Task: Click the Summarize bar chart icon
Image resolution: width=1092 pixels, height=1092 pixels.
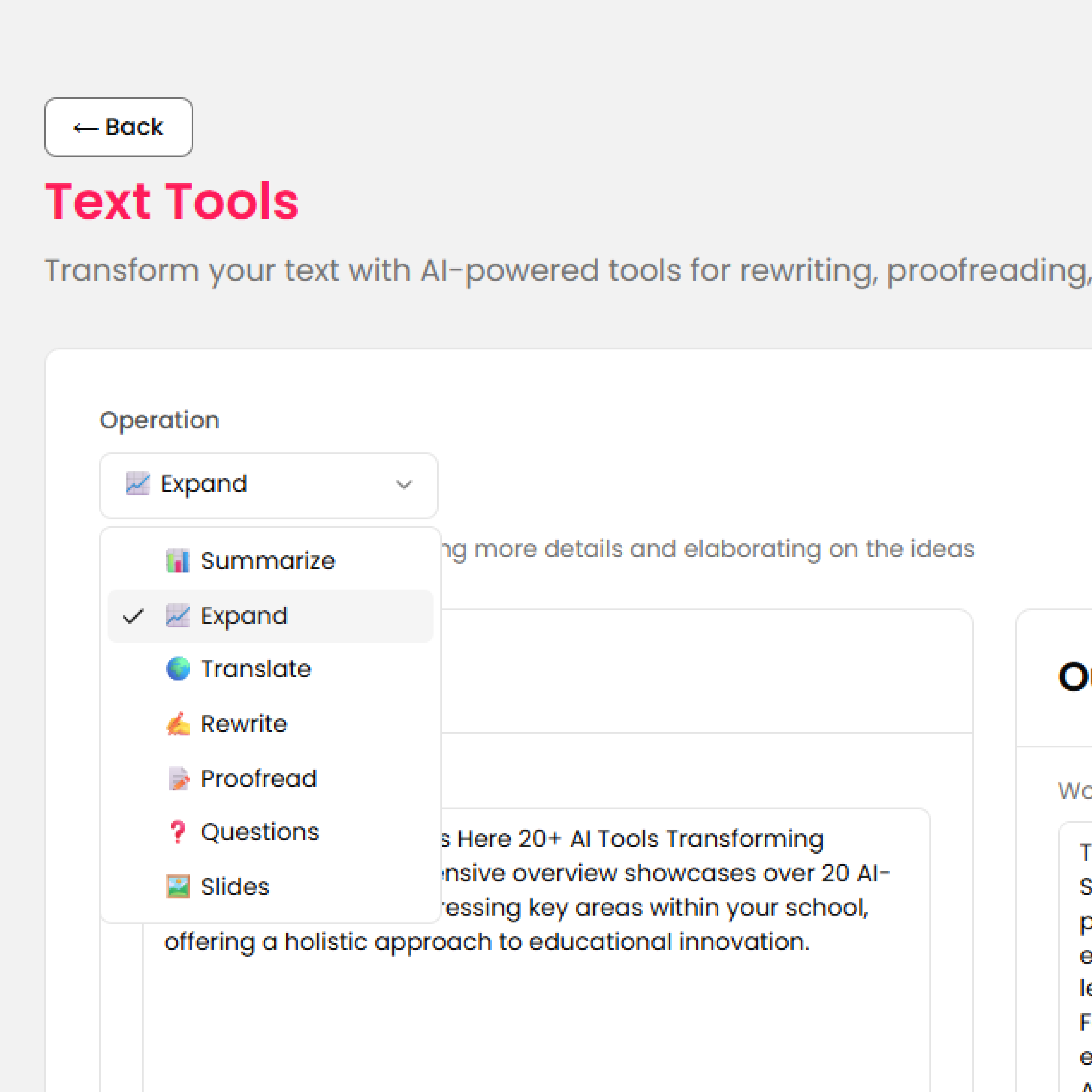Action: coord(177,561)
